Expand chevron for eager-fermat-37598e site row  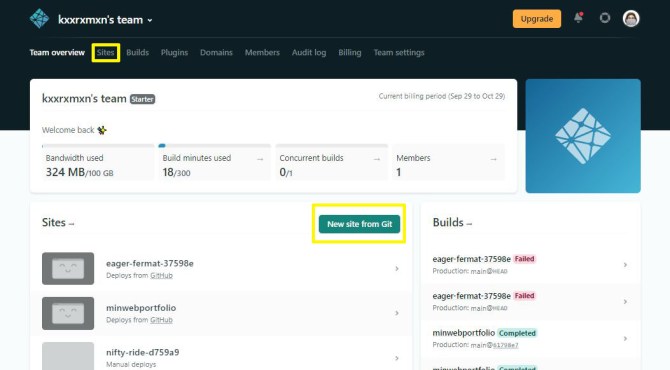click(397, 269)
